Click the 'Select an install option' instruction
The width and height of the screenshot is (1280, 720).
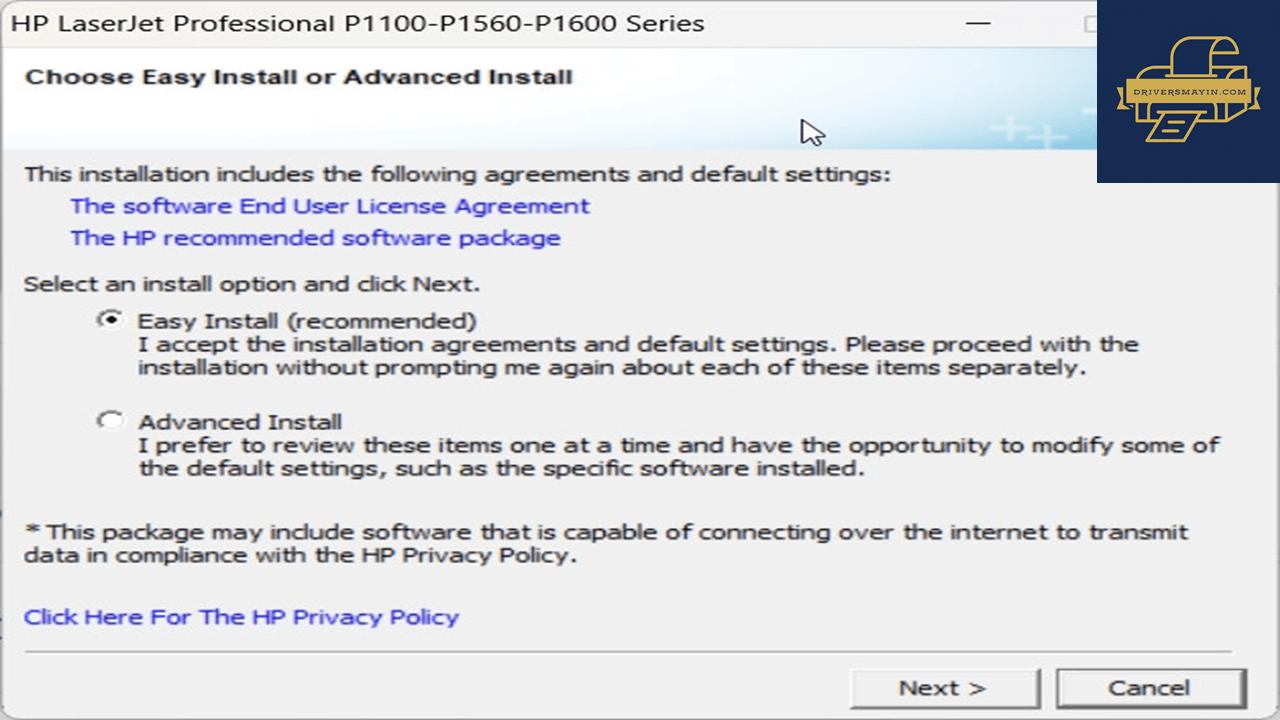pos(252,284)
